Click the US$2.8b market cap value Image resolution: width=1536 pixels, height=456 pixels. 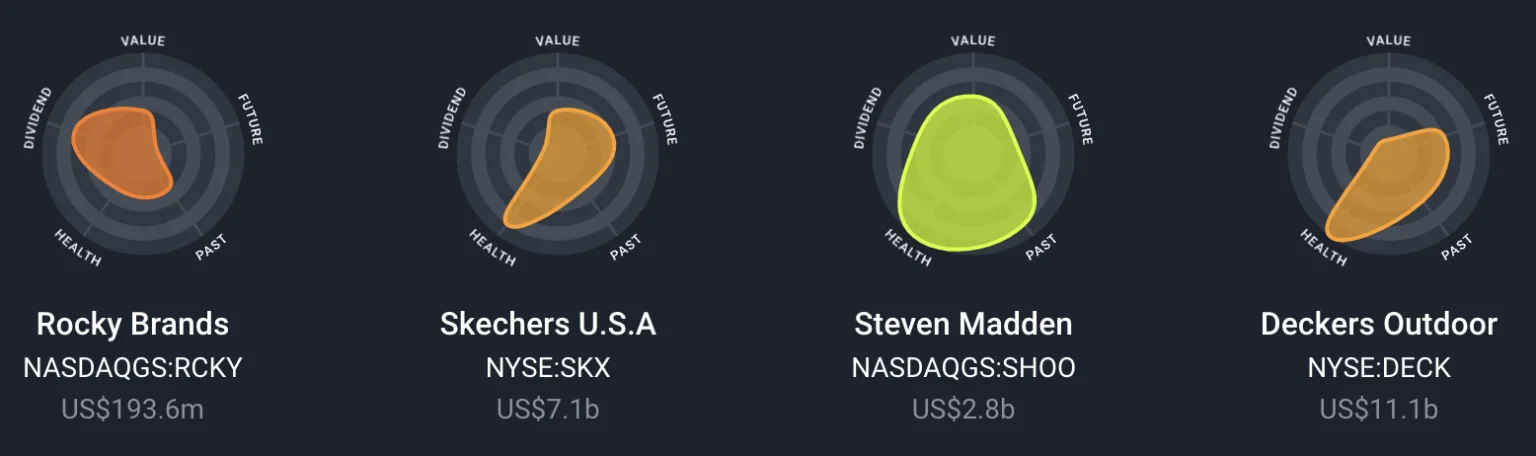tap(963, 409)
